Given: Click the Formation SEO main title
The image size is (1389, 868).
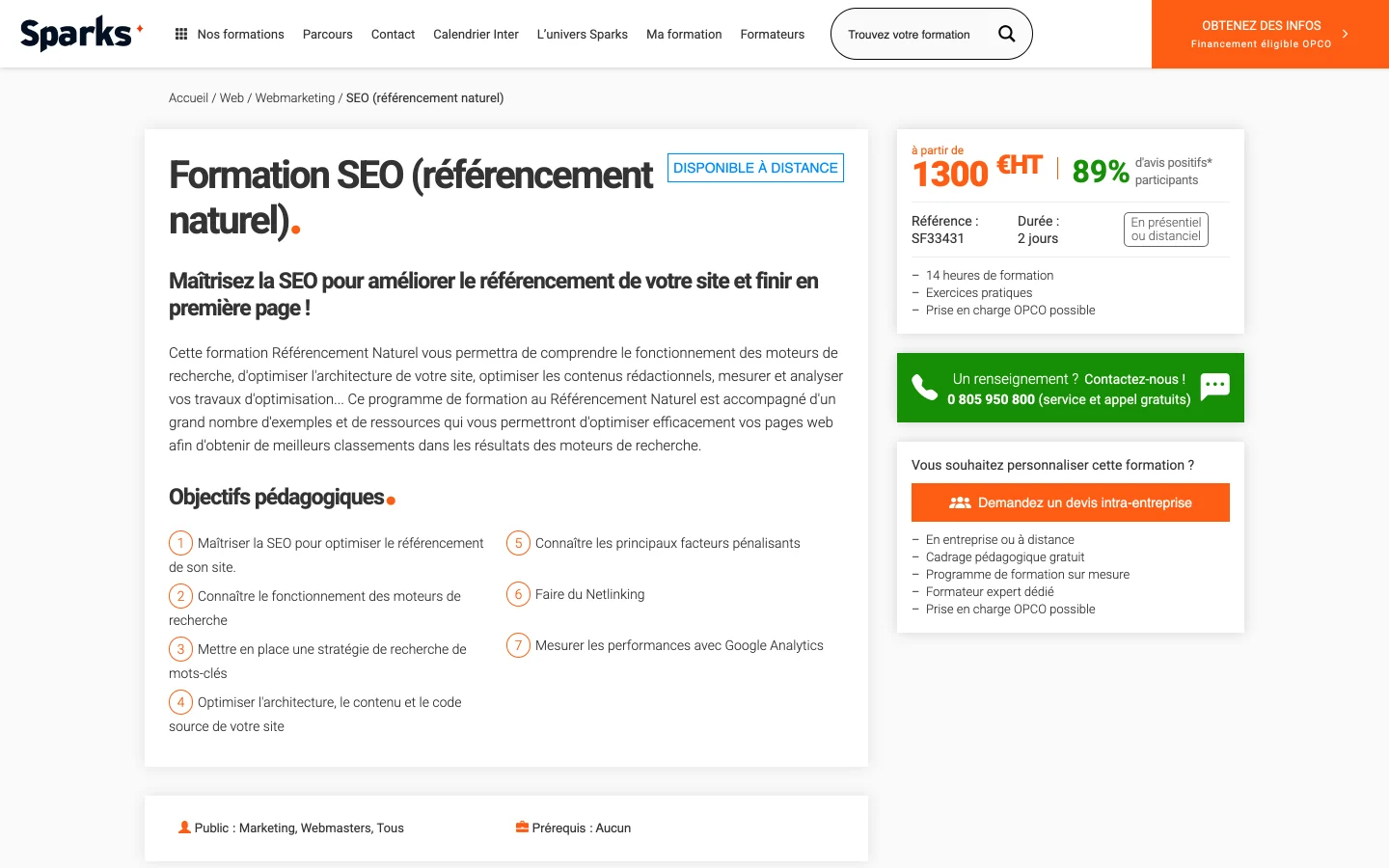Looking at the screenshot, I should coord(411,198).
